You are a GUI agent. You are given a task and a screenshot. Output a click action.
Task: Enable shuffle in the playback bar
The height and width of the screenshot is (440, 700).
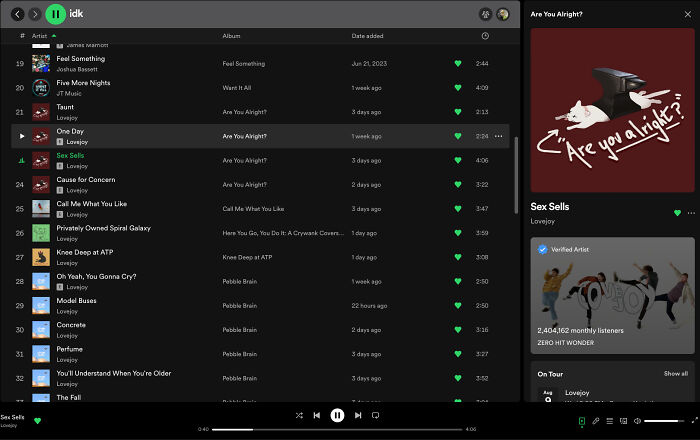coord(299,415)
